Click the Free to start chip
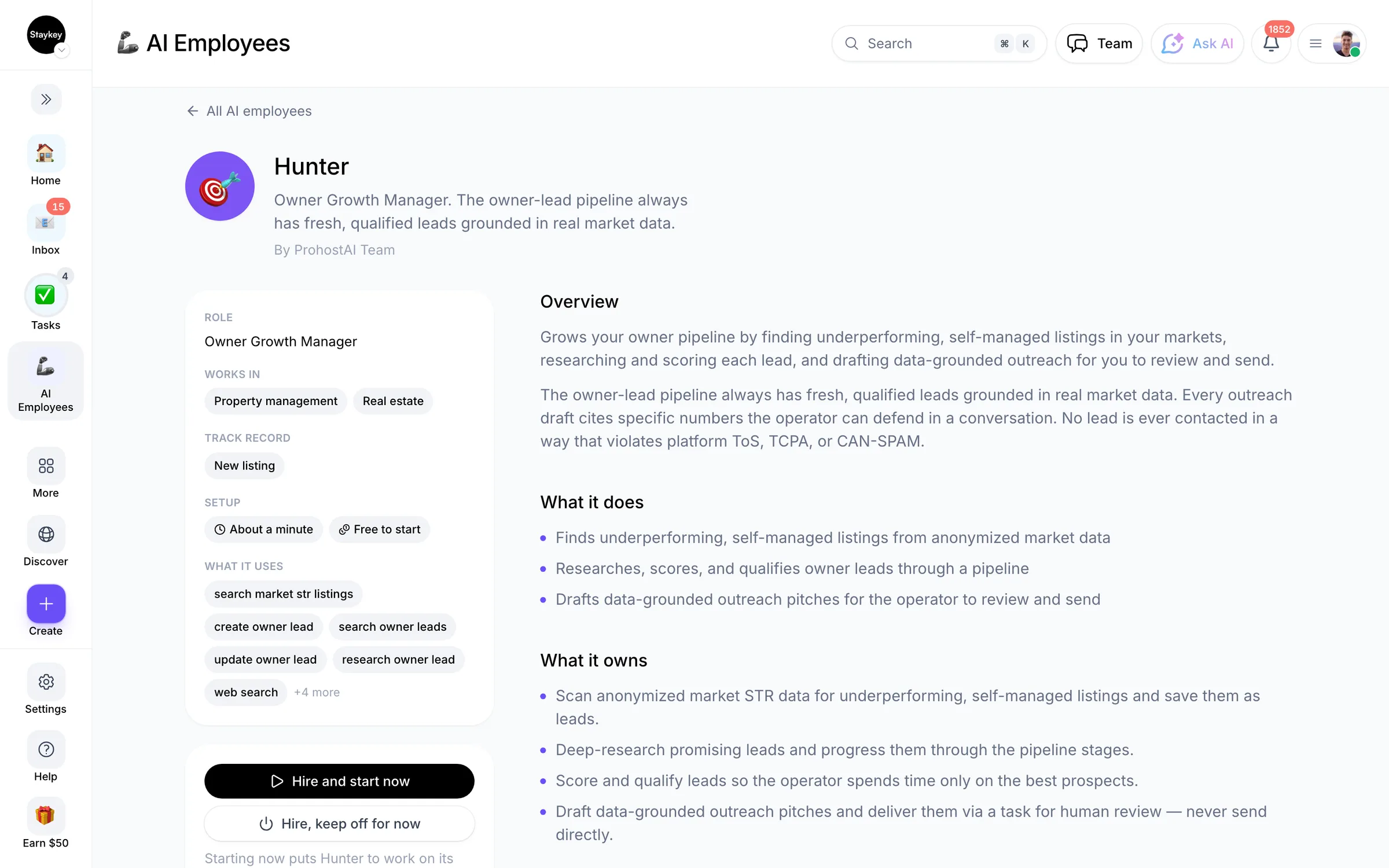The width and height of the screenshot is (1389, 868). click(x=379, y=529)
